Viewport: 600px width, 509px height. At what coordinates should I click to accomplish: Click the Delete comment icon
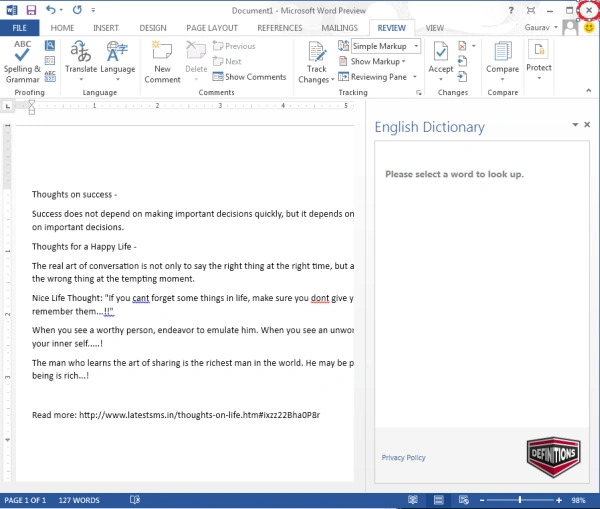[196, 51]
